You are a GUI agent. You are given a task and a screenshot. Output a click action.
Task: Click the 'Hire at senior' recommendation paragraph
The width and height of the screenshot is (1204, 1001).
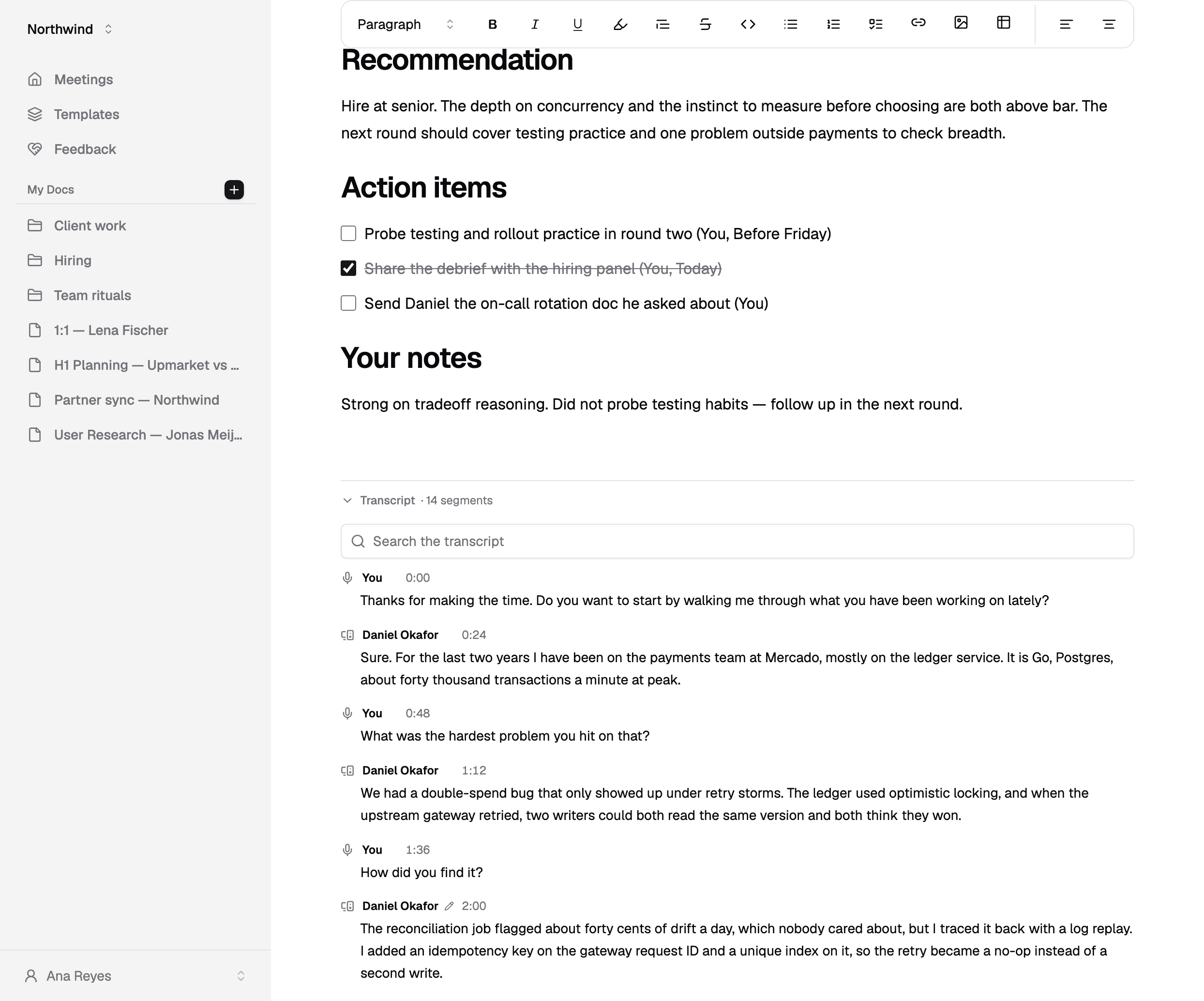724,120
